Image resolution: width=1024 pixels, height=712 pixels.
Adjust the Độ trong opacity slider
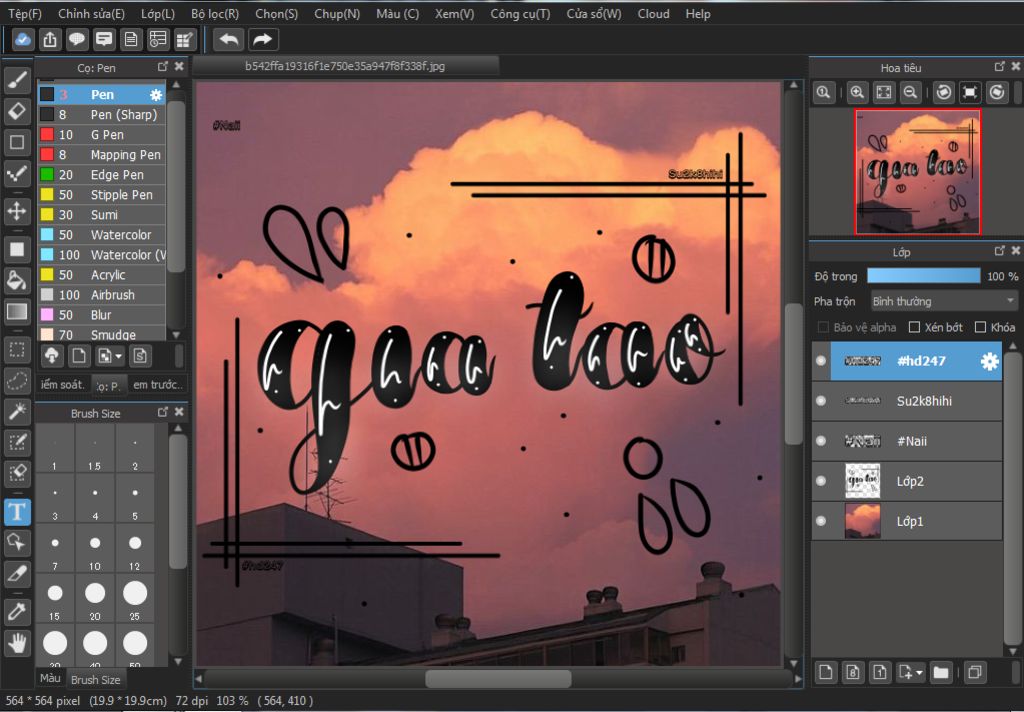(x=923, y=276)
